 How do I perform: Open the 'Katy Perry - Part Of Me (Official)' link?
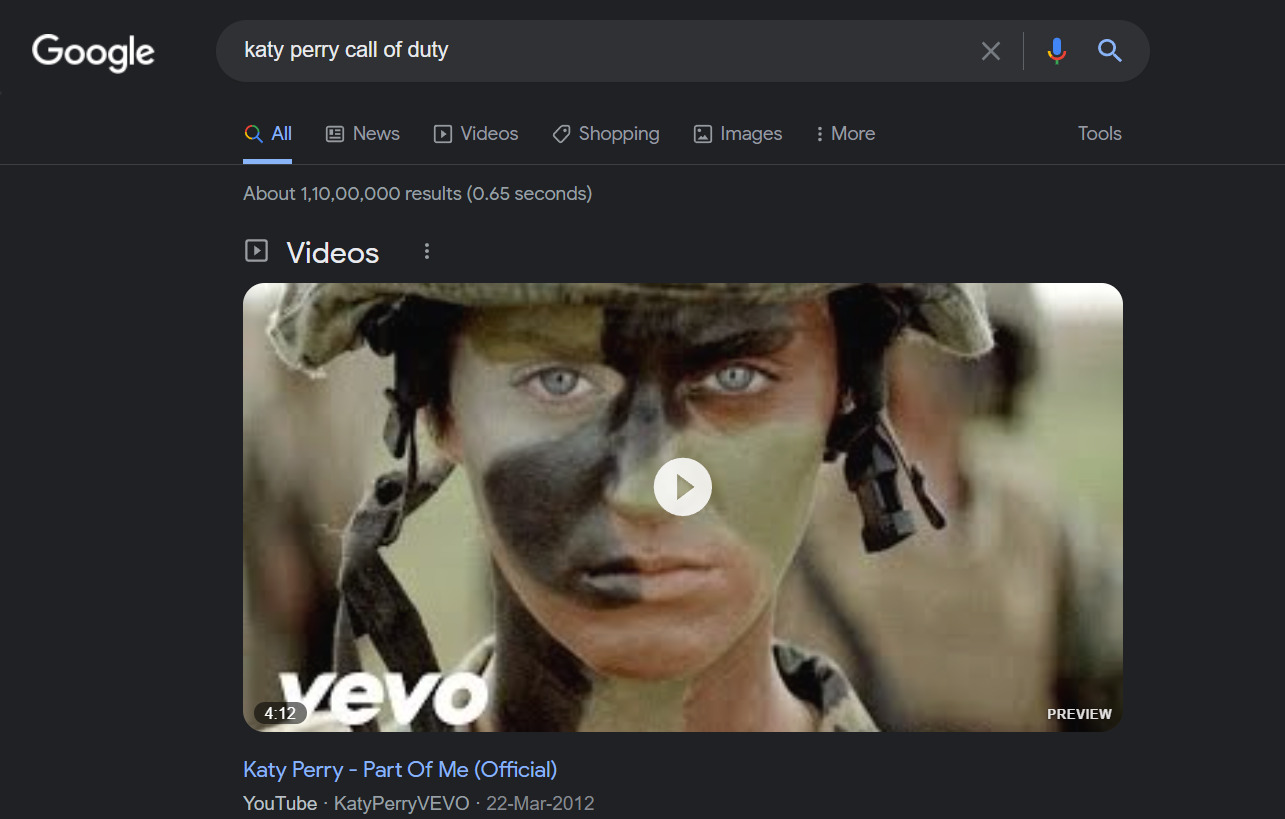[400, 769]
